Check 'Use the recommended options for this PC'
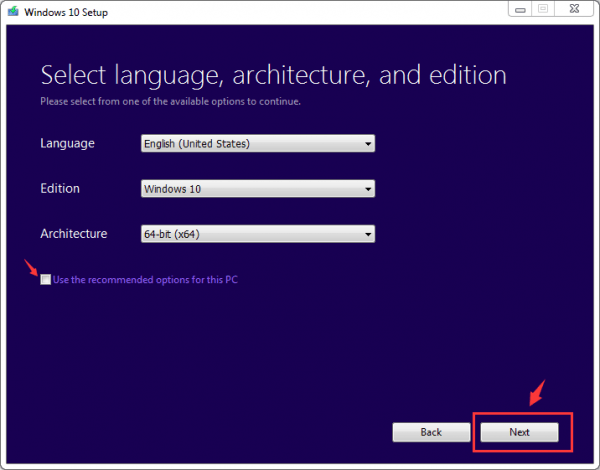 pos(46,279)
